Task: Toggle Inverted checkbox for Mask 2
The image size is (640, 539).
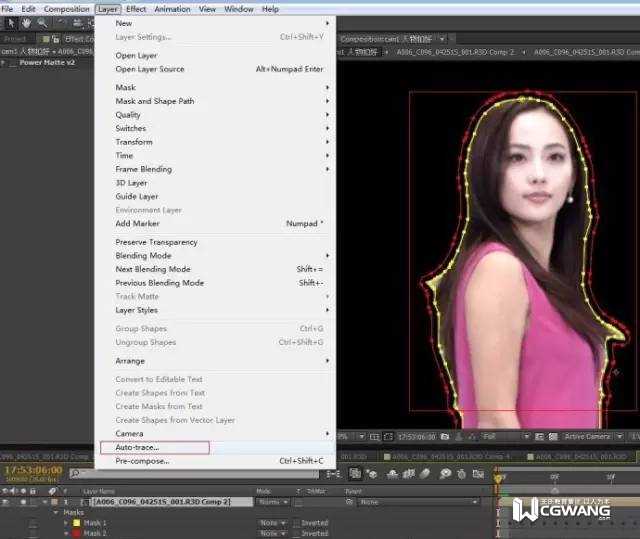Action: click(297, 533)
